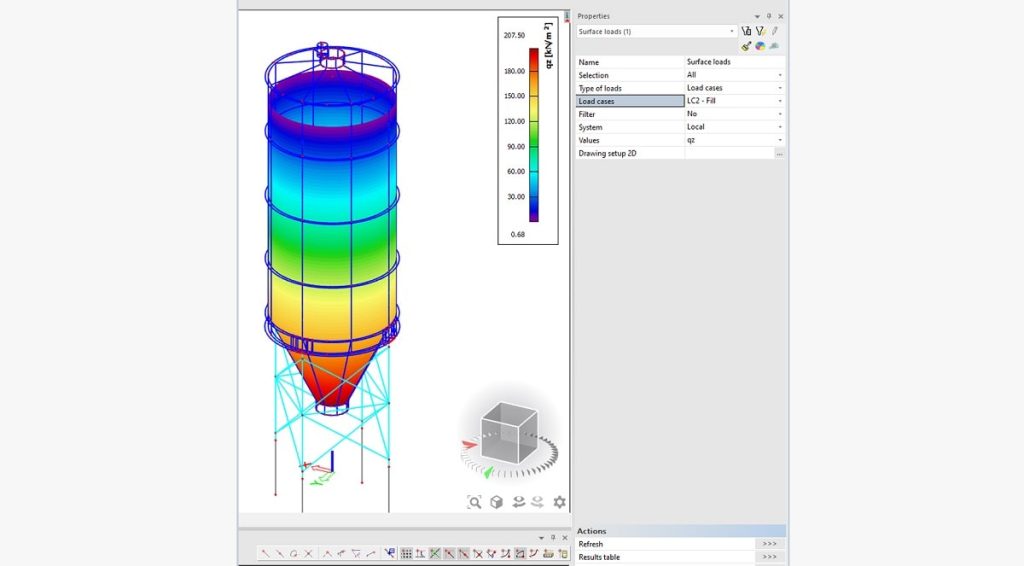
Task: Click the greyed redo view icon
Action: tap(537, 502)
